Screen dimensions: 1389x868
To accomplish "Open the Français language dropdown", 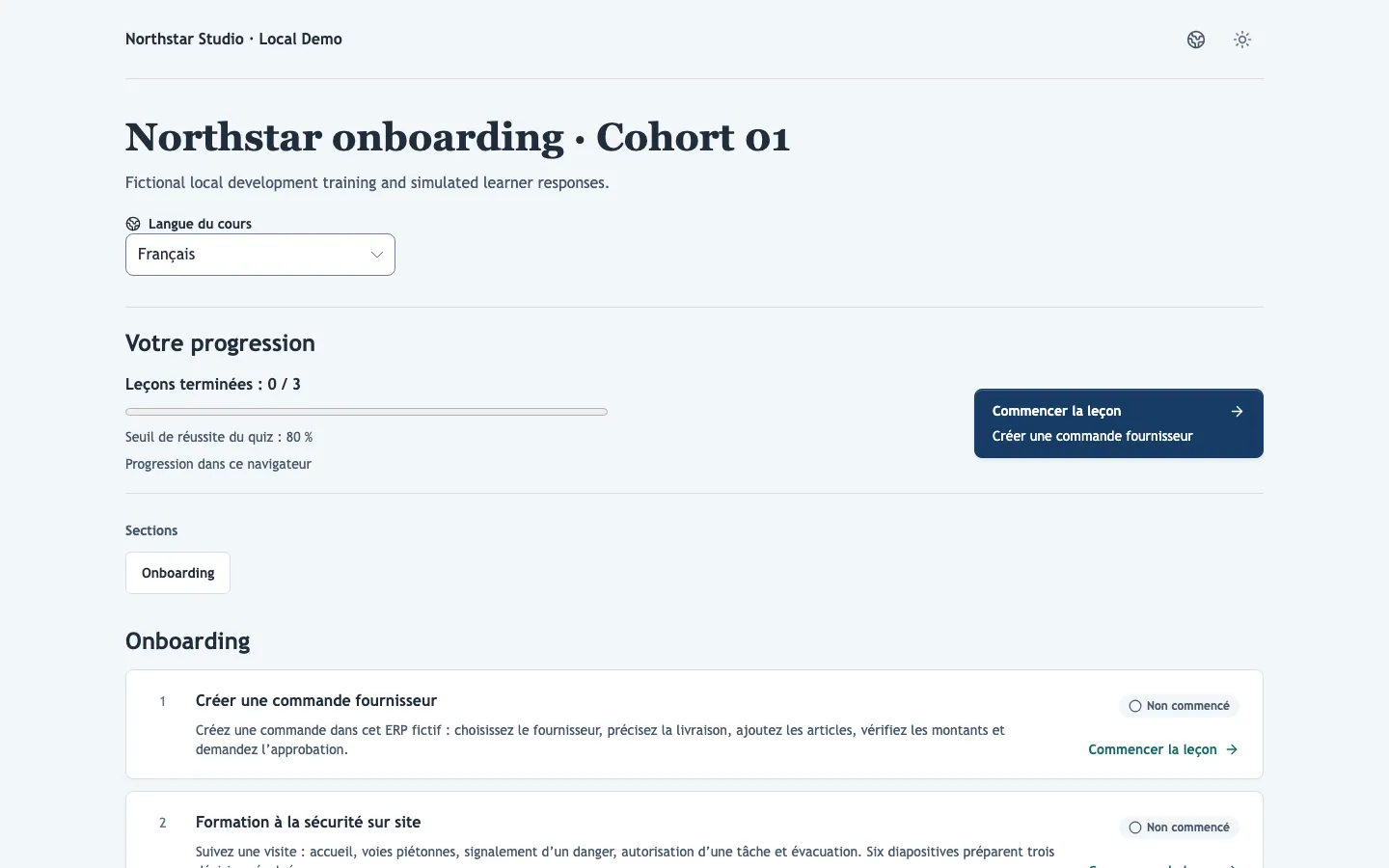I will [x=260, y=255].
